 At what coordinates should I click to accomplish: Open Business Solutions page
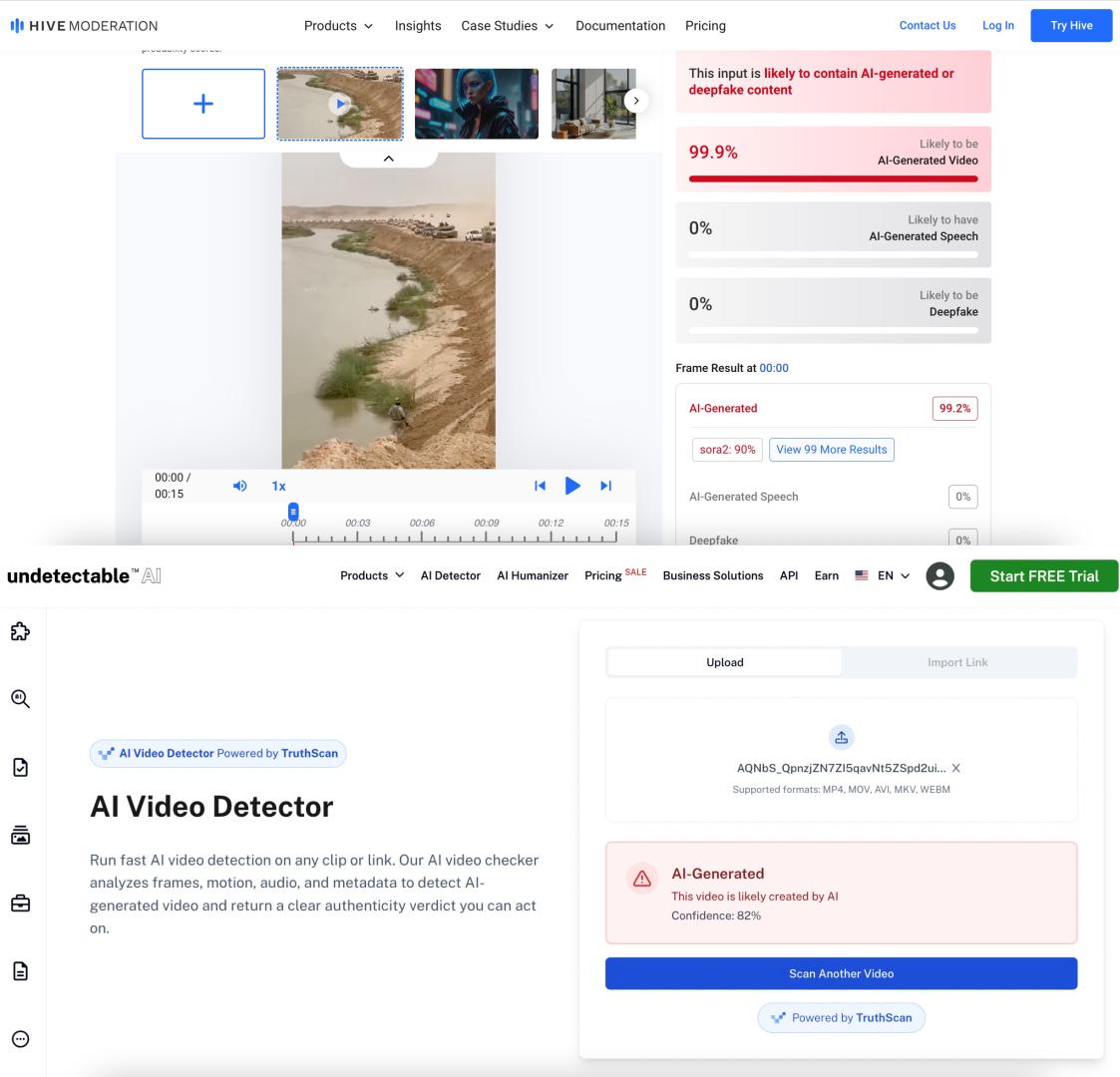[713, 575]
